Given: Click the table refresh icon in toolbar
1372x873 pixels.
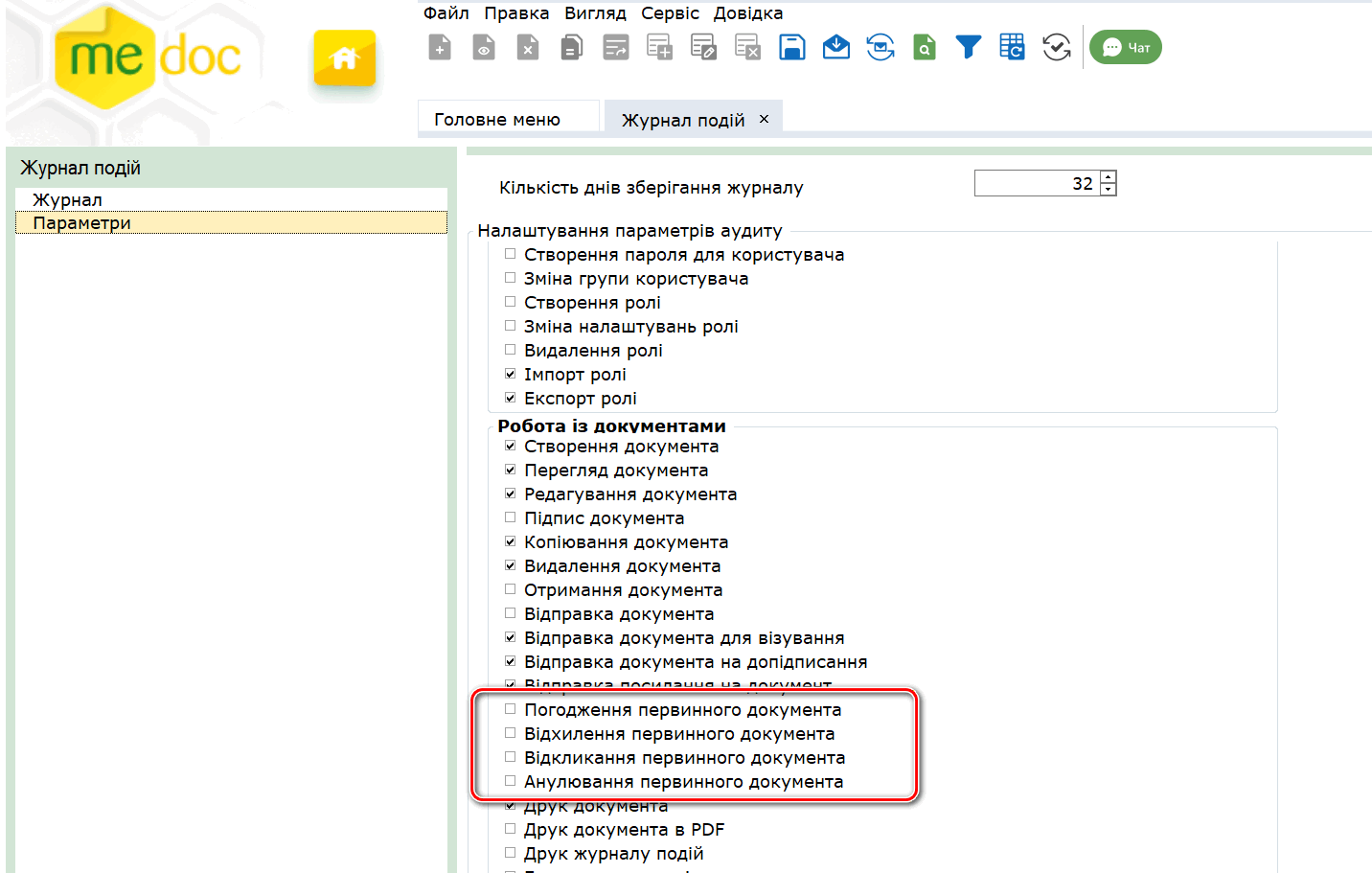Looking at the screenshot, I should click(x=1012, y=47).
